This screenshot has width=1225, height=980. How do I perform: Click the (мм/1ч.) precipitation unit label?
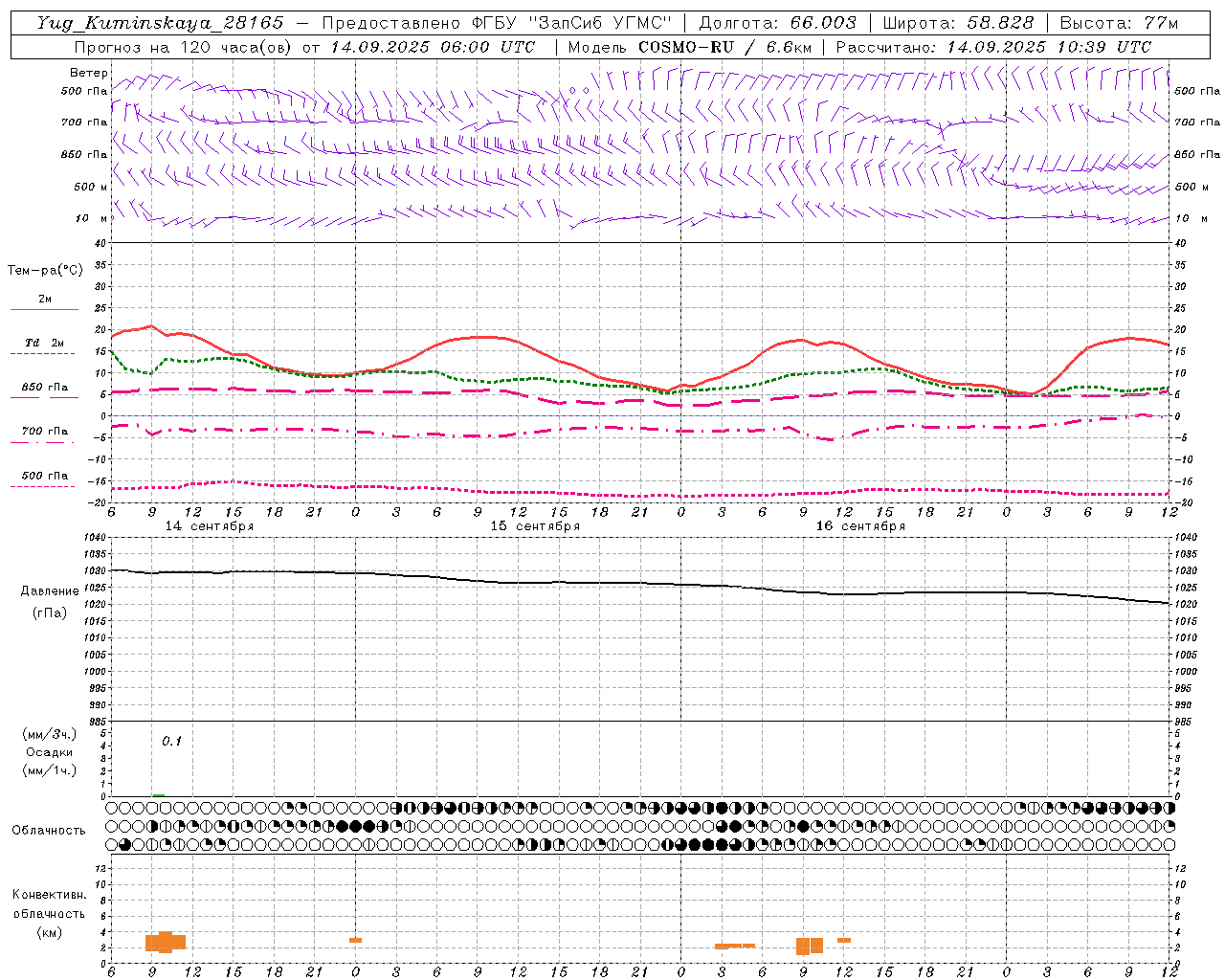[49, 770]
